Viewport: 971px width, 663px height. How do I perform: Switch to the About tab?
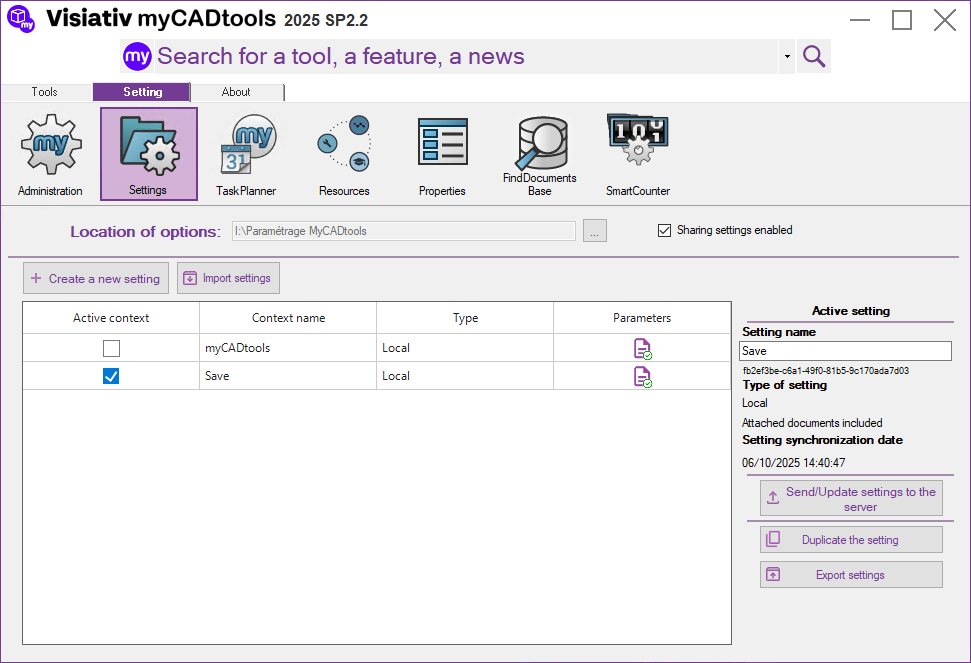tap(236, 92)
